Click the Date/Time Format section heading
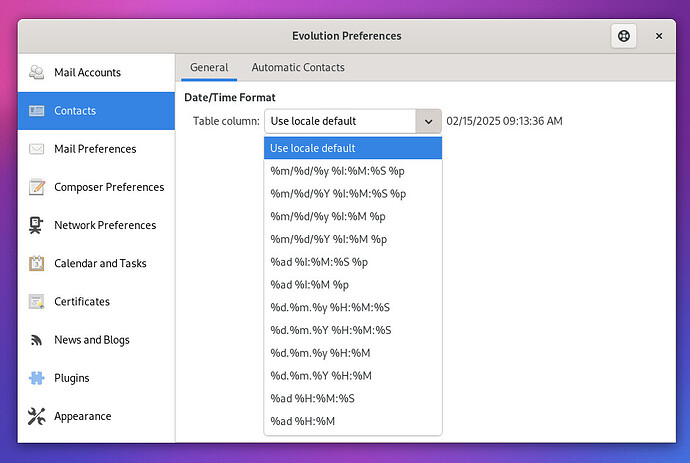 click(x=230, y=97)
